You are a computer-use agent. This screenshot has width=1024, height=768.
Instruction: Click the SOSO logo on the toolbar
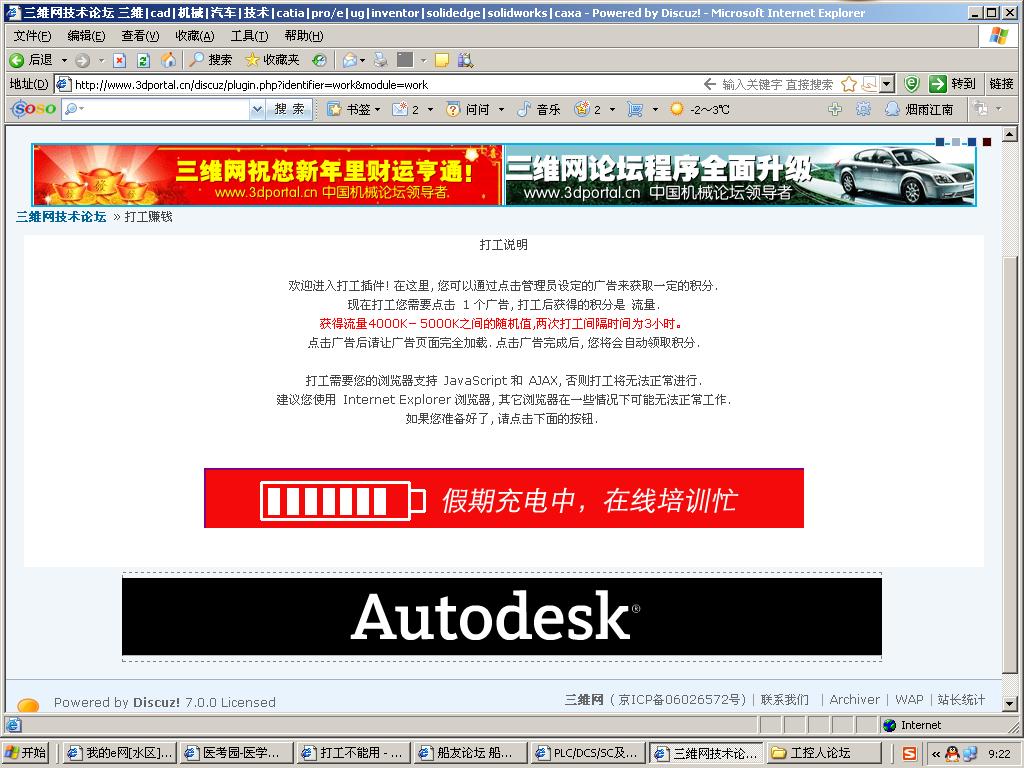point(34,108)
